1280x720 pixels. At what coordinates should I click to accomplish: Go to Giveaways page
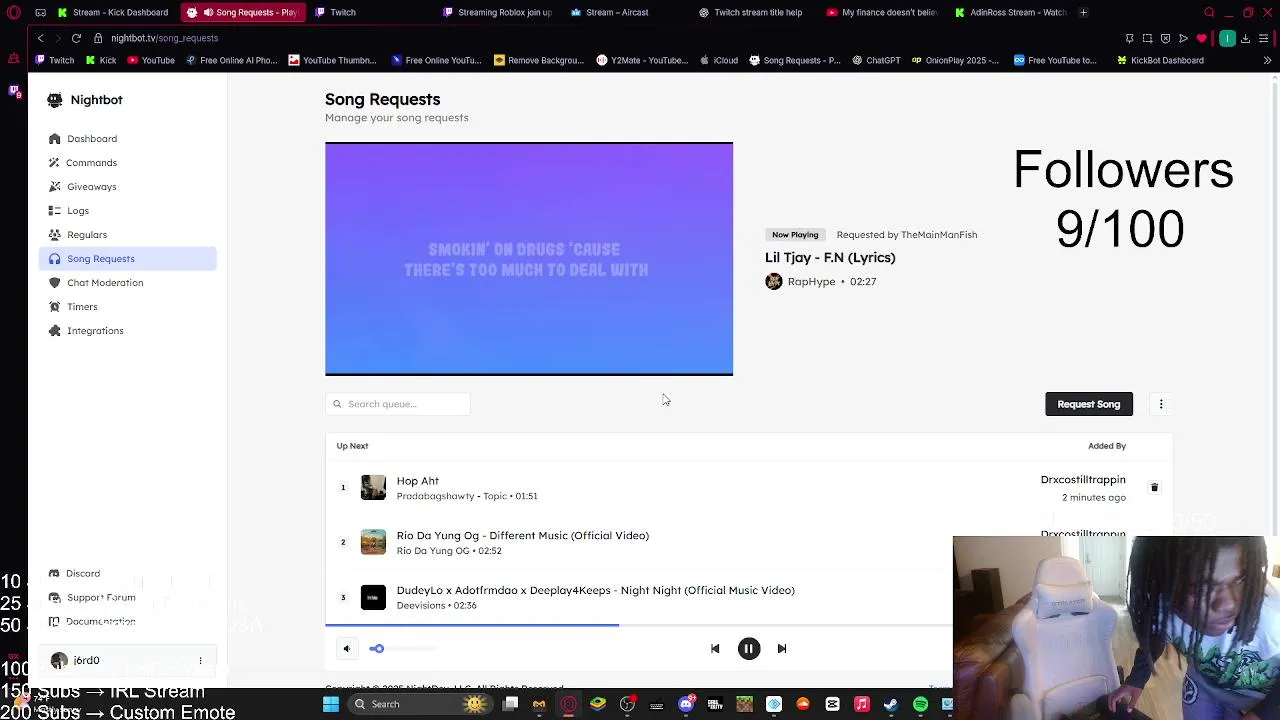point(127,187)
